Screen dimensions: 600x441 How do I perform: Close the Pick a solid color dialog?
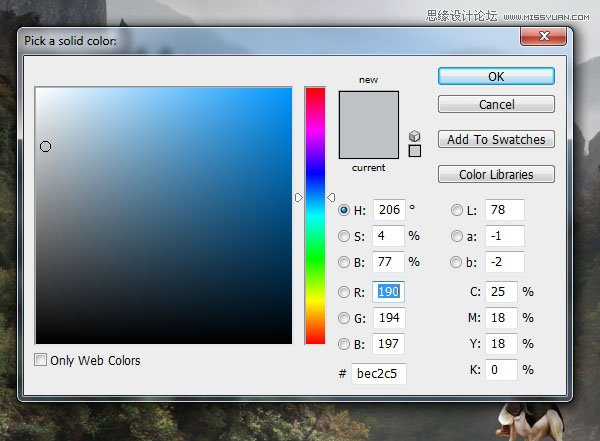543,36
